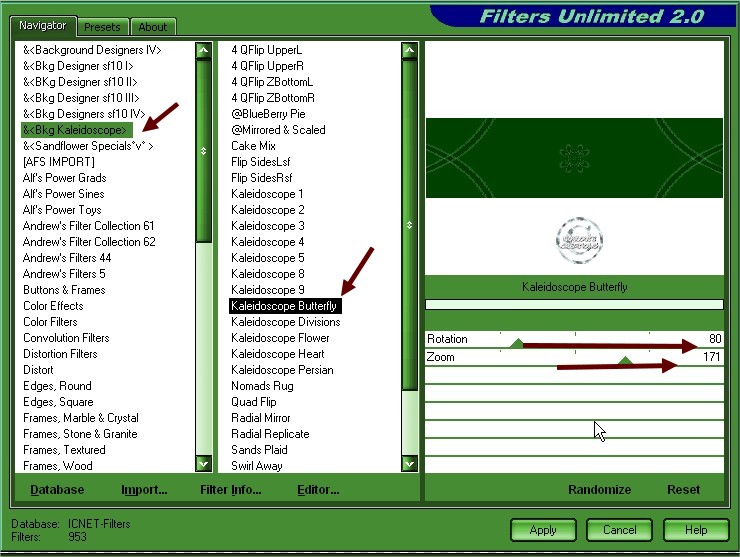Switch to the Navigator tab

click(42, 25)
